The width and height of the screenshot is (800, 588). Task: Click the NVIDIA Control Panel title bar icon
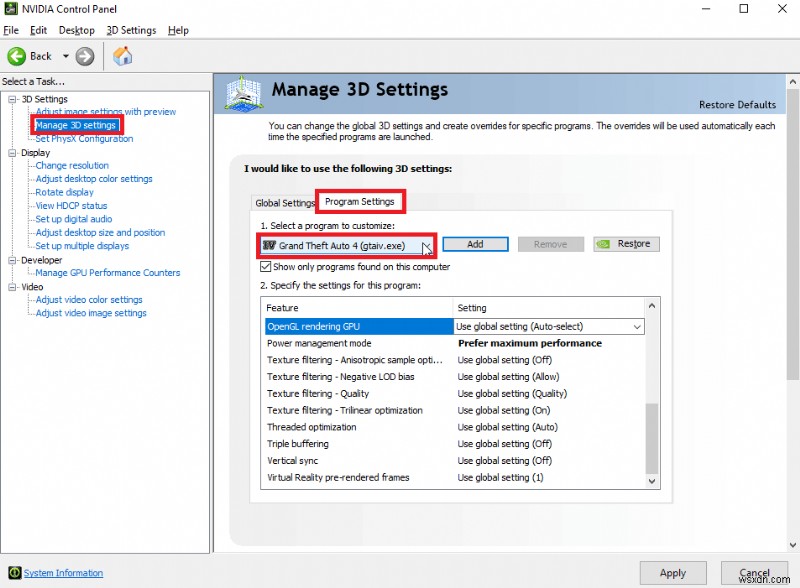pyautogui.click(x=10, y=9)
